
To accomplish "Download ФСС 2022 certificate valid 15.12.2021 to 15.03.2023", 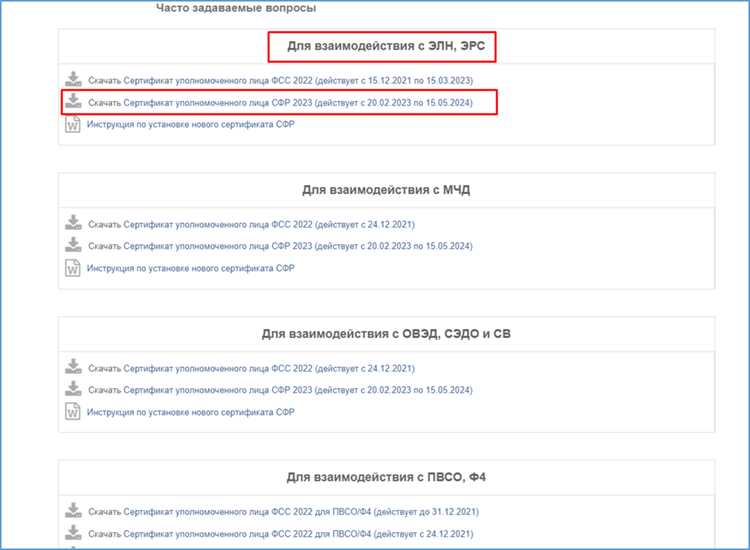I will (x=280, y=80).
